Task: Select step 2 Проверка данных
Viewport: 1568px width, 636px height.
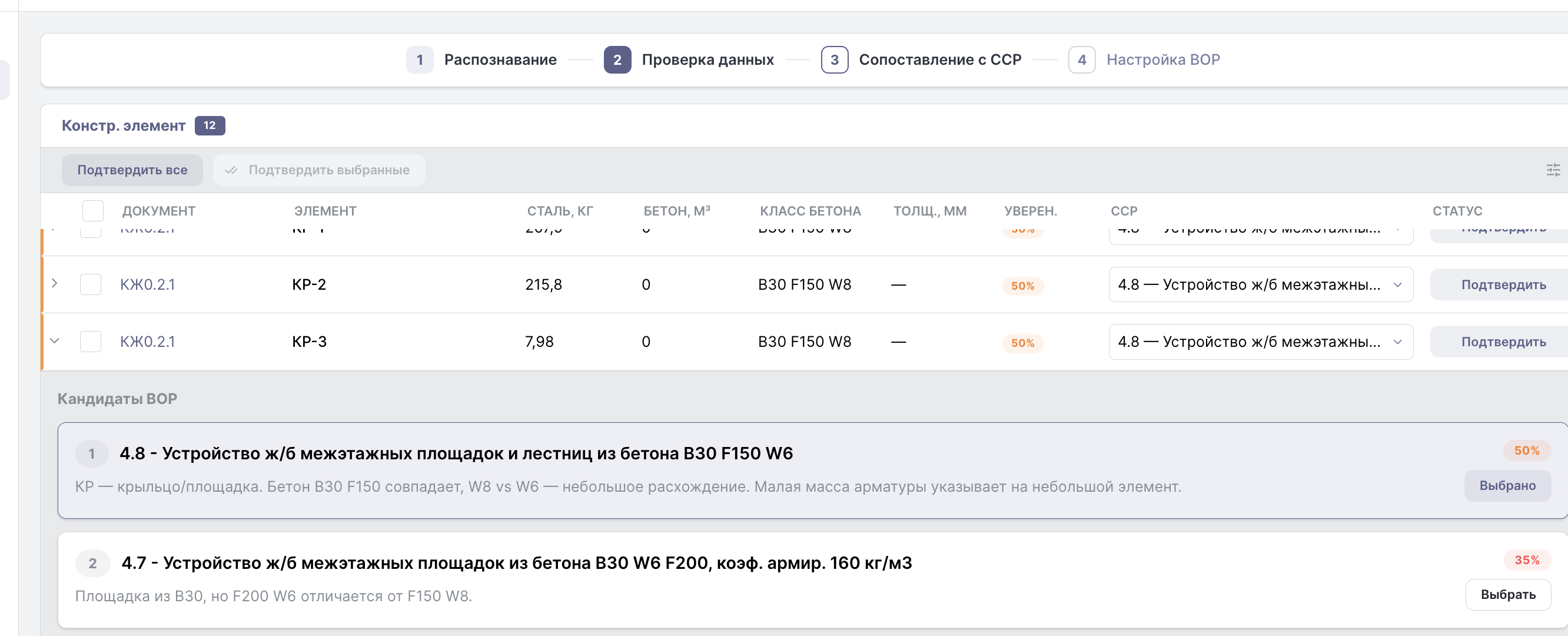Action: pos(689,59)
